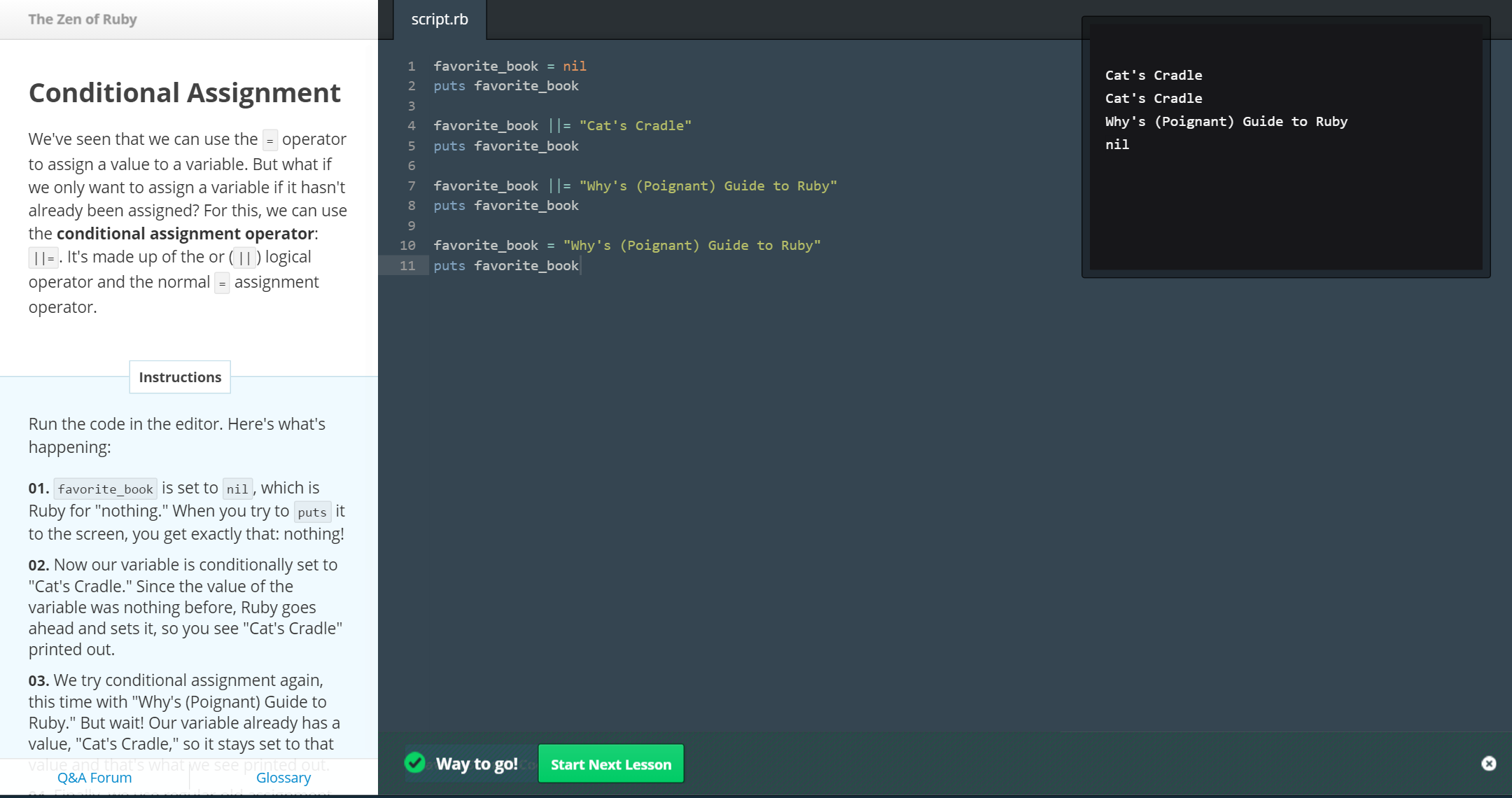Click the "Cat's Cradle" string in code

coord(635,126)
